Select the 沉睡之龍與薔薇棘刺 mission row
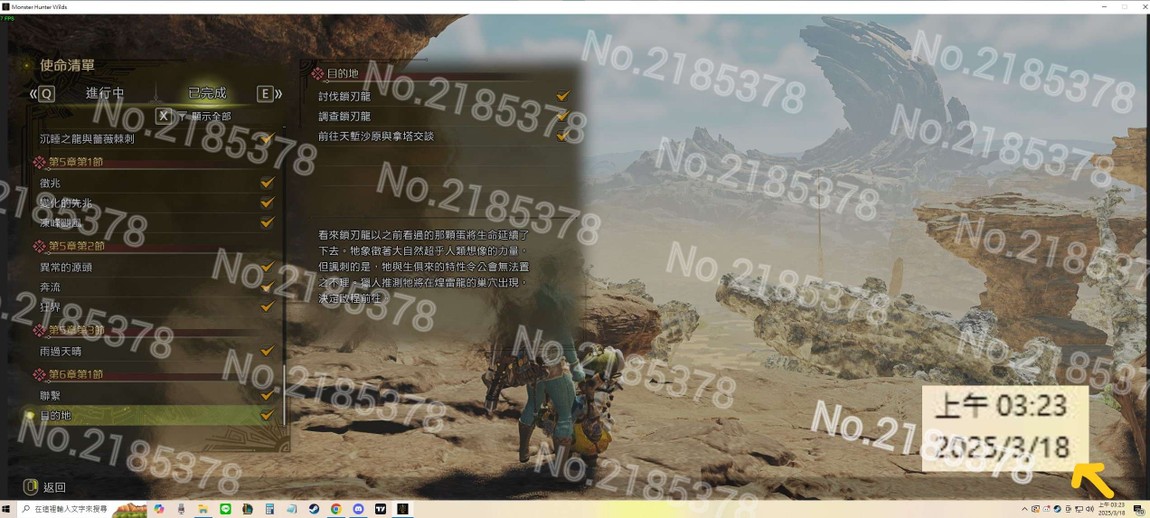The height and width of the screenshot is (518, 1150). (x=156, y=138)
